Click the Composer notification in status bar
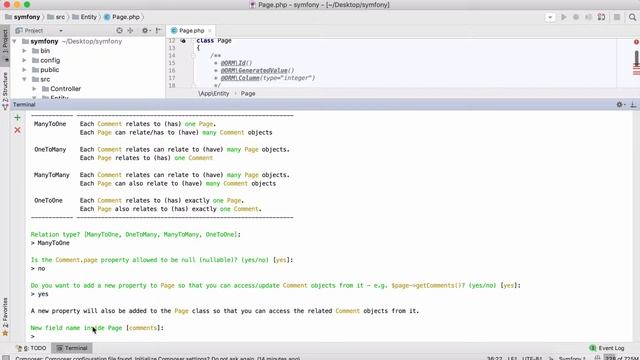The image size is (640, 360). (x=158, y=358)
